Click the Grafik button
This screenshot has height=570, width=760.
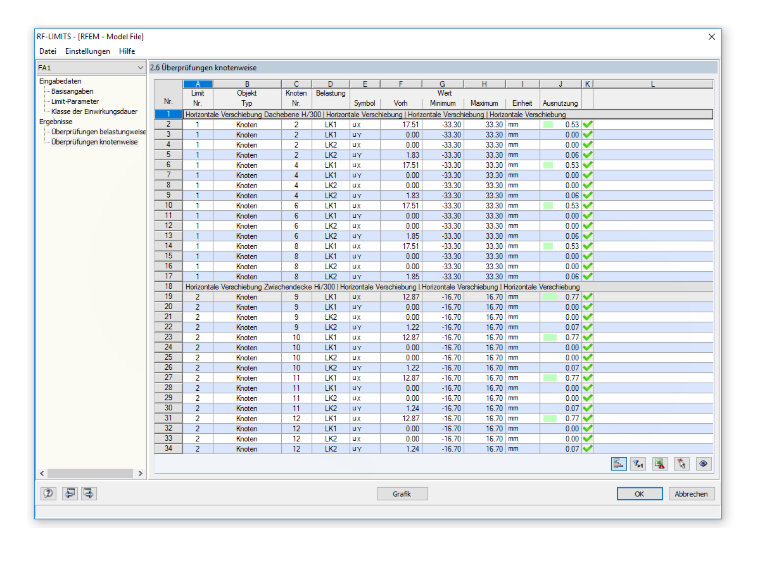point(402,494)
